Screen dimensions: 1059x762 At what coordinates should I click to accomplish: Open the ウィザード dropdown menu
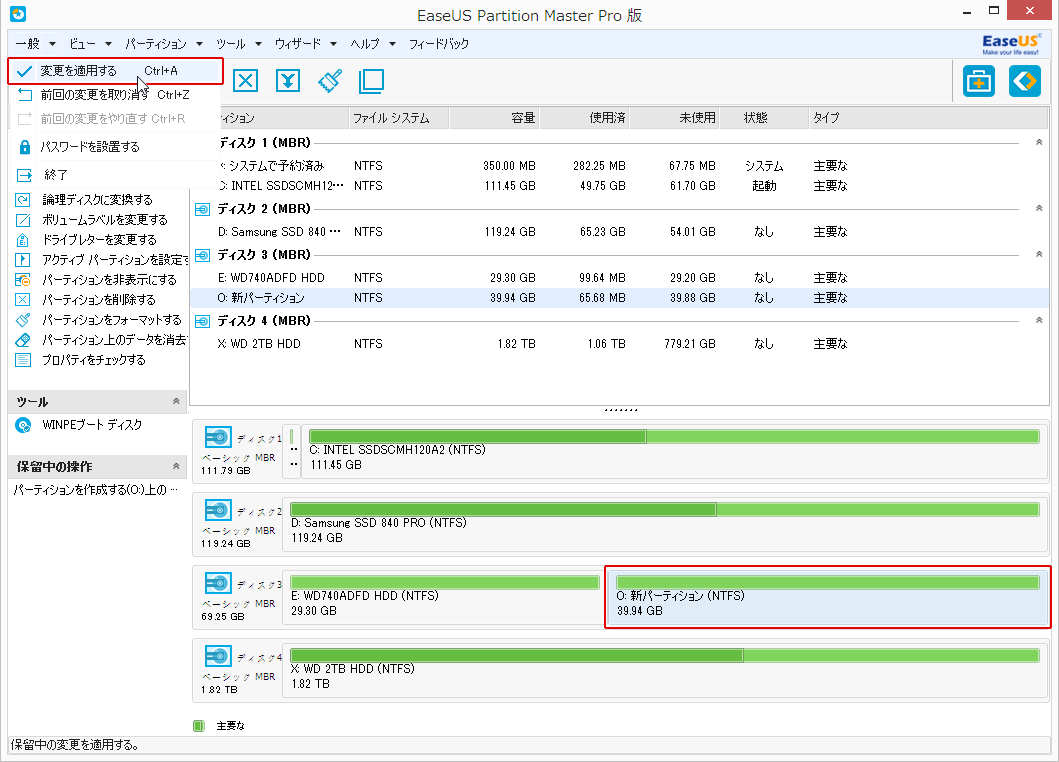(x=305, y=44)
